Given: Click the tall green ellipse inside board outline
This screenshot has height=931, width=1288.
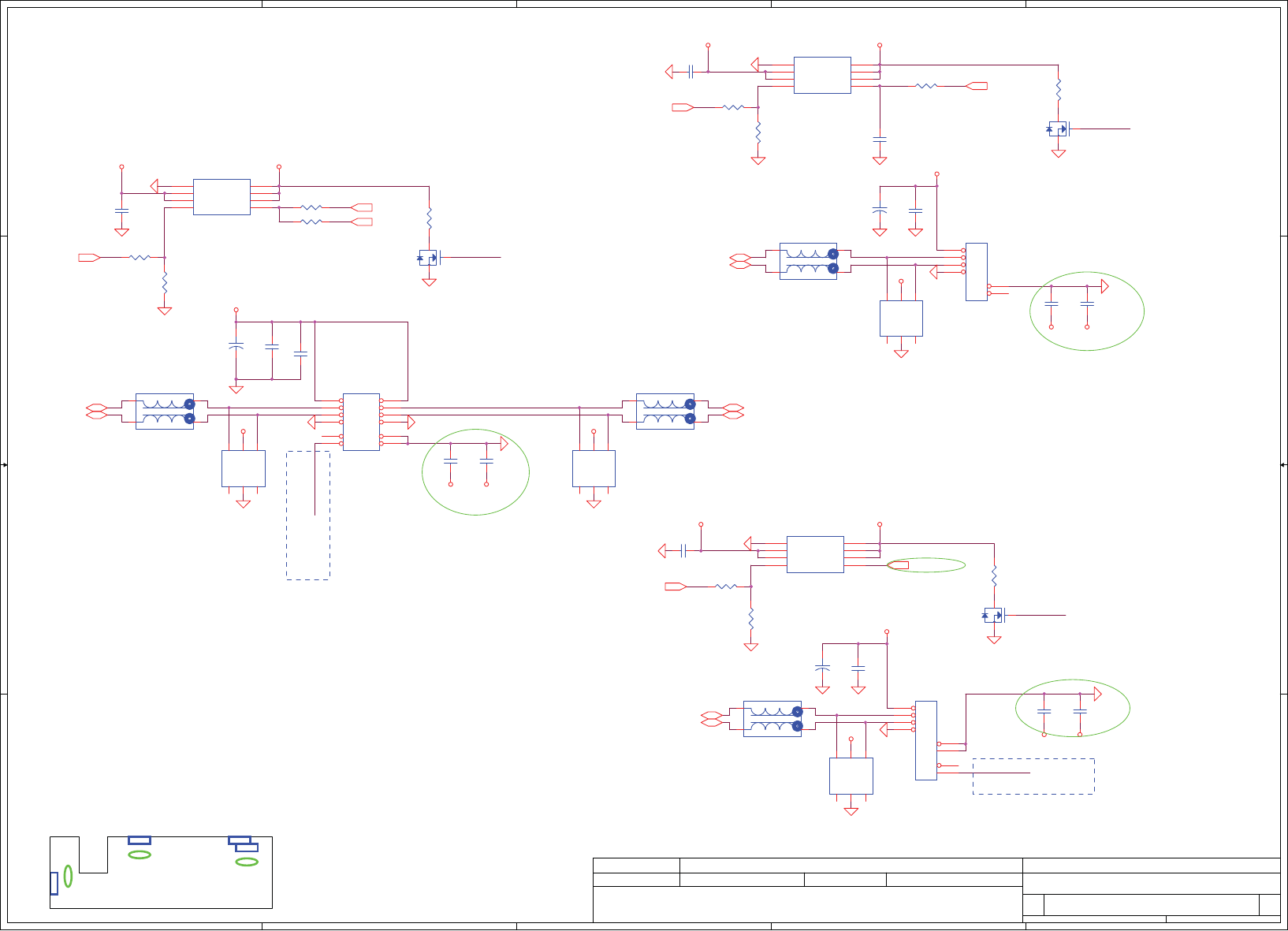Looking at the screenshot, I should coord(69,876).
